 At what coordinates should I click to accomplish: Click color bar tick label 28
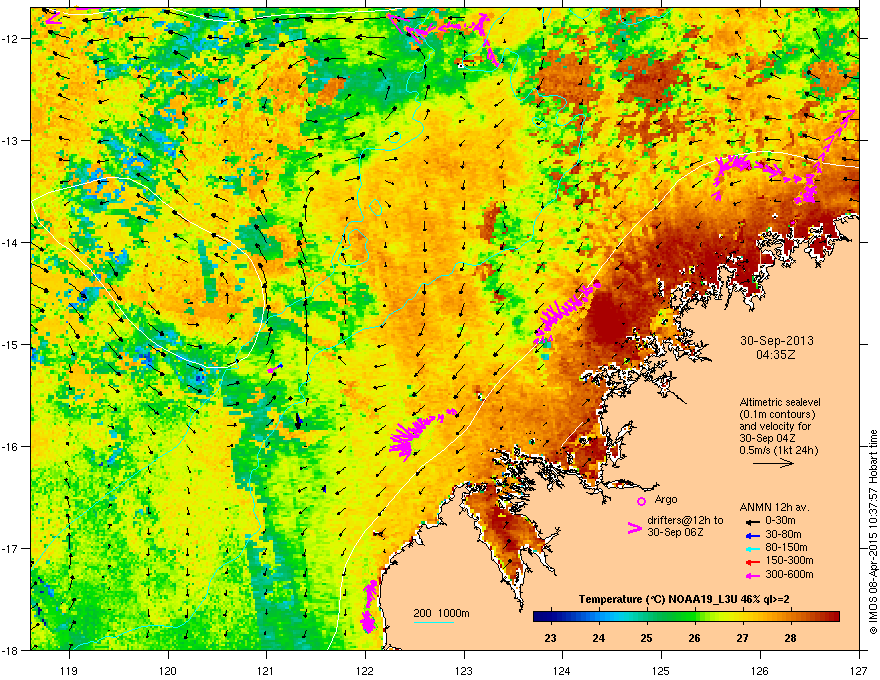pyautogui.click(x=790, y=638)
